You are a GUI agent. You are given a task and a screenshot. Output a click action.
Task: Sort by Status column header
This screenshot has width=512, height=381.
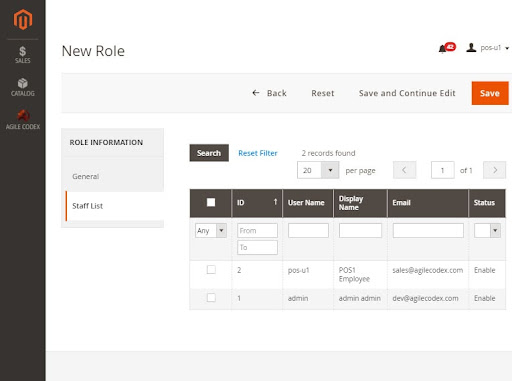[x=487, y=203]
